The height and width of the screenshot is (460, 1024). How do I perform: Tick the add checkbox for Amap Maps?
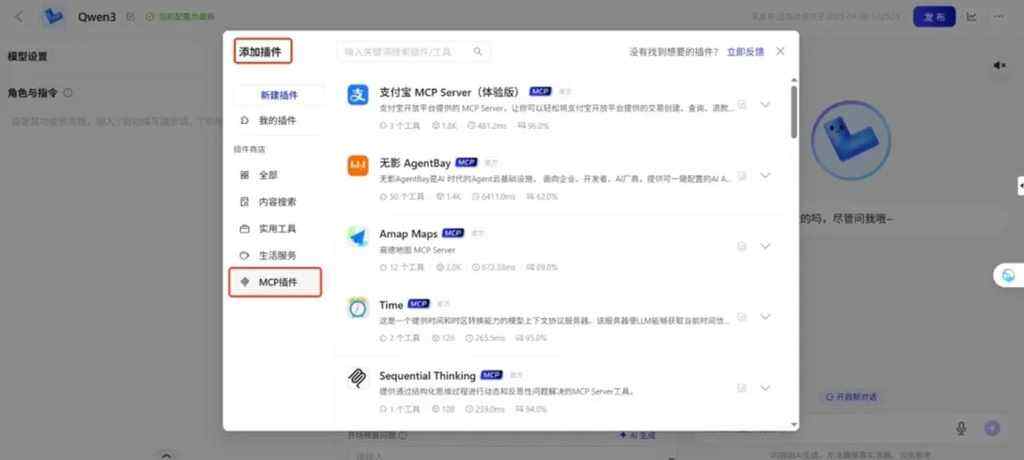click(x=742, y=246)
